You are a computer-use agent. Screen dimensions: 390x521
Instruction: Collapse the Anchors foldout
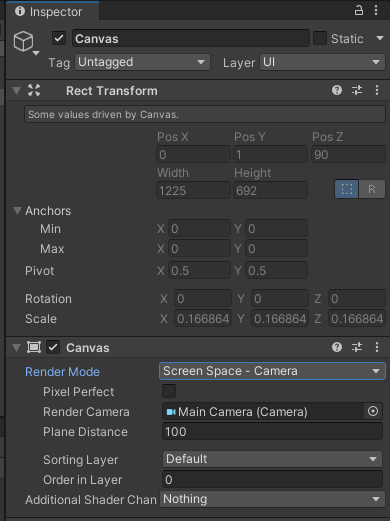pos(17,210)
